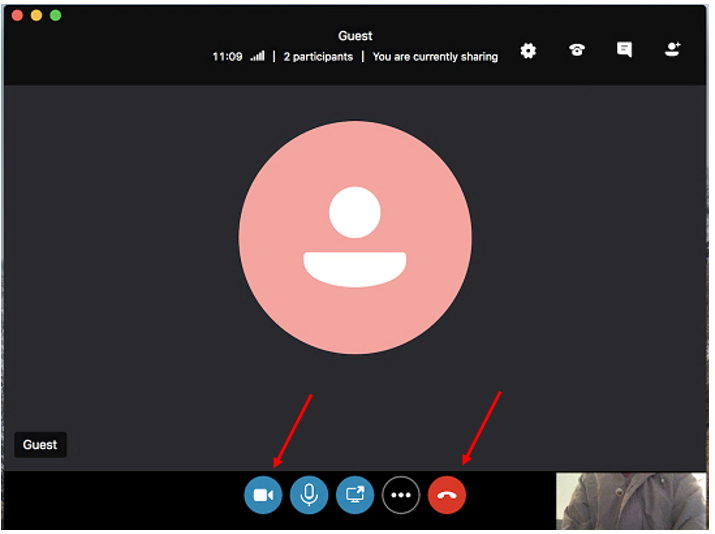Image resolution: width=715 pixels, height=534 pixels.
Task: Open the chat conversation panel
Action: pos(624,50)
